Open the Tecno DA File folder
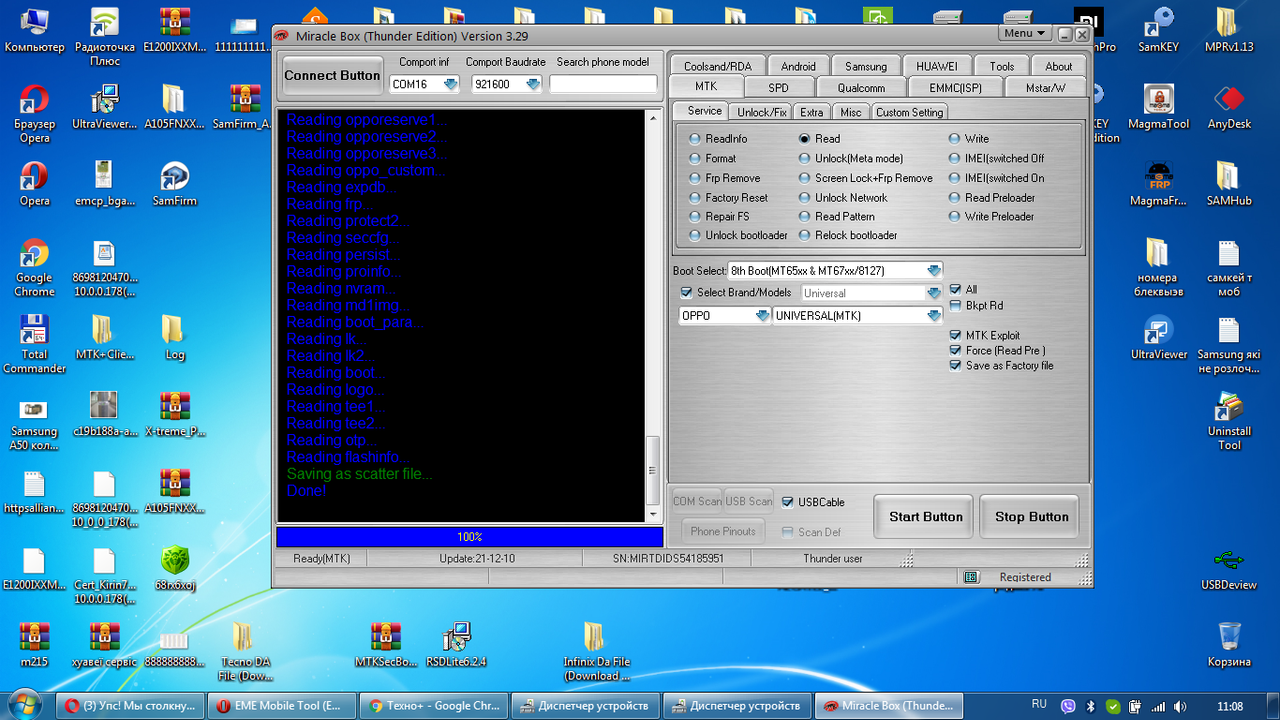The height and width of the screenshot is (720, 1280). [244, 651]
